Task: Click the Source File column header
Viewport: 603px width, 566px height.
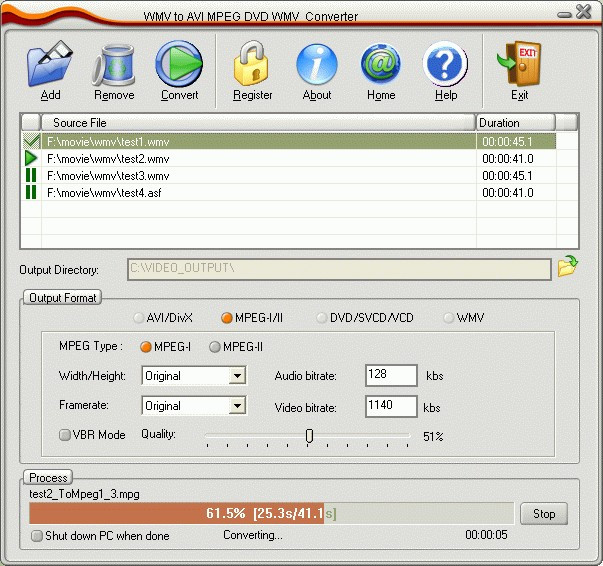Action: point(258,123)
